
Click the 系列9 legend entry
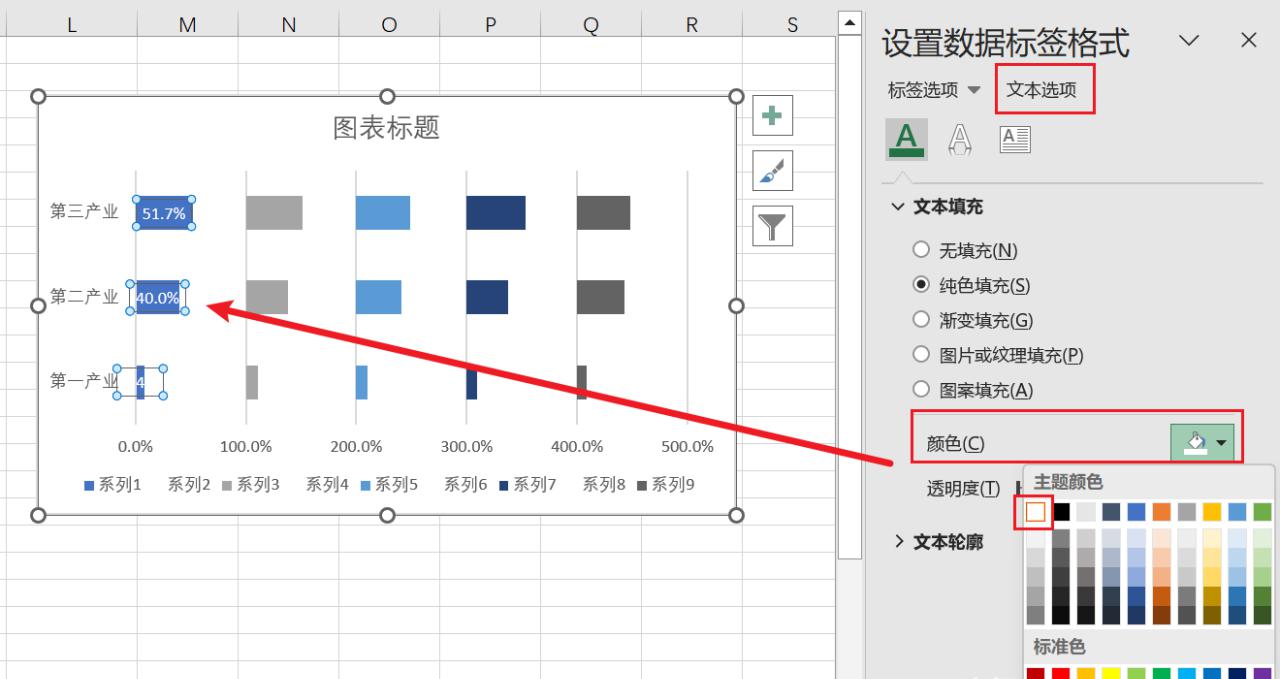(665, 485)
